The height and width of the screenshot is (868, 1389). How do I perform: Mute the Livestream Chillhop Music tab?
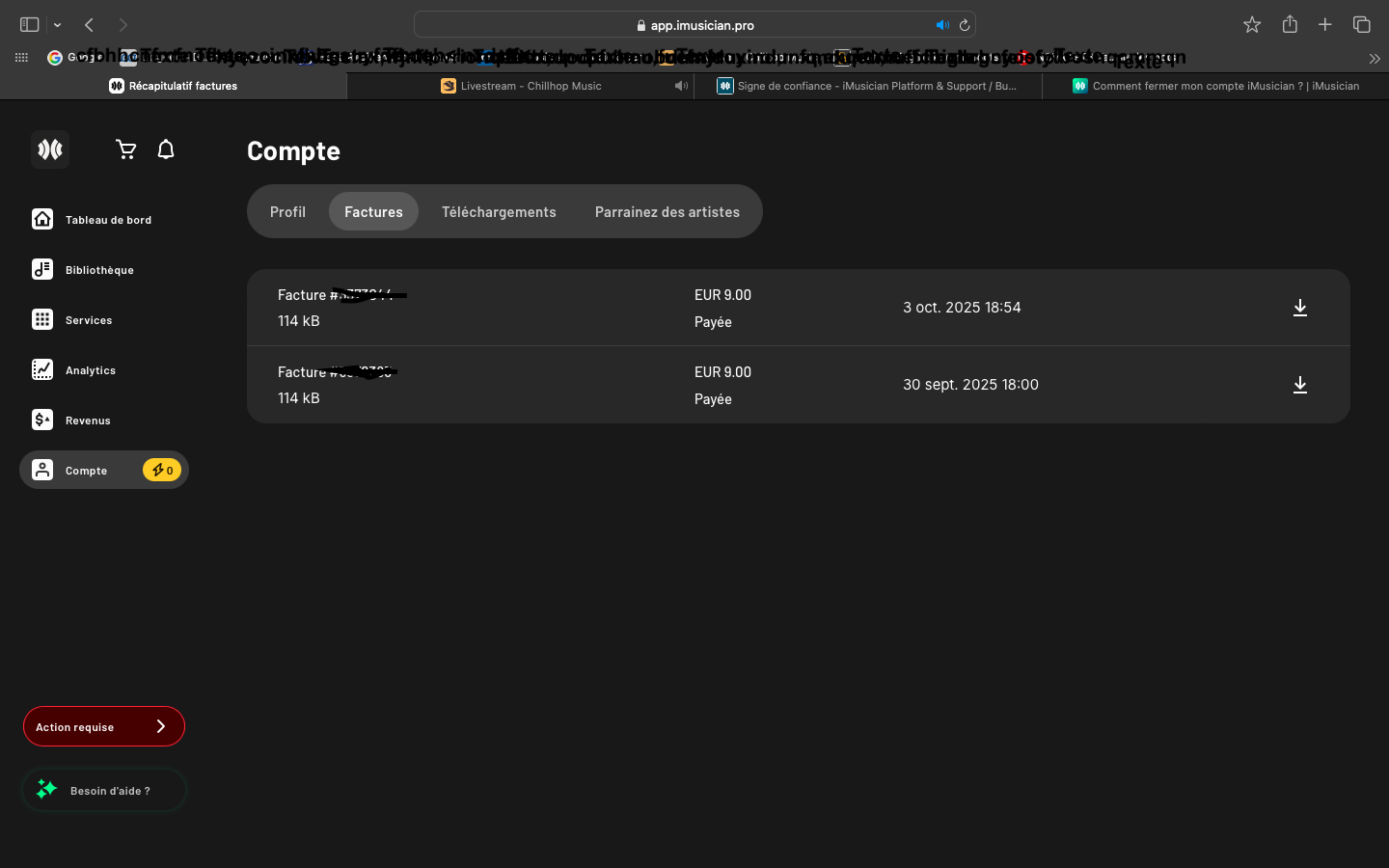tap(681, 86)
